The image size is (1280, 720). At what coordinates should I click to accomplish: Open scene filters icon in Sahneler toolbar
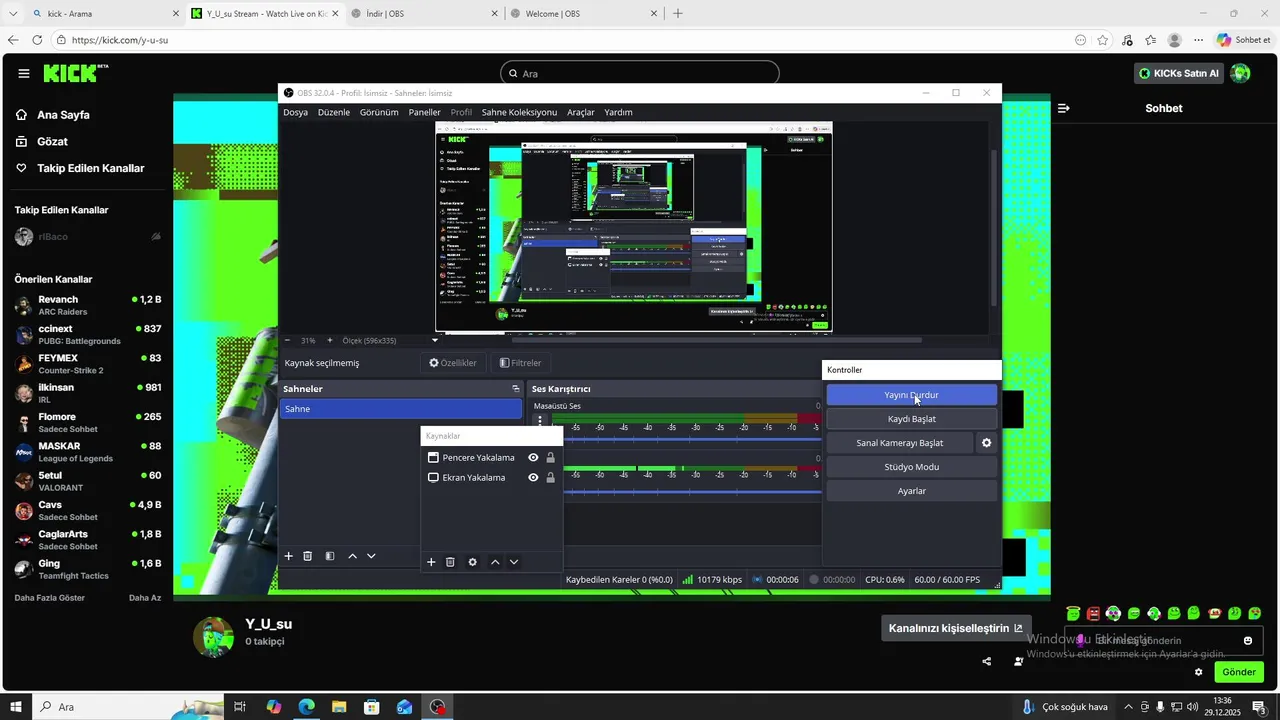330,556
